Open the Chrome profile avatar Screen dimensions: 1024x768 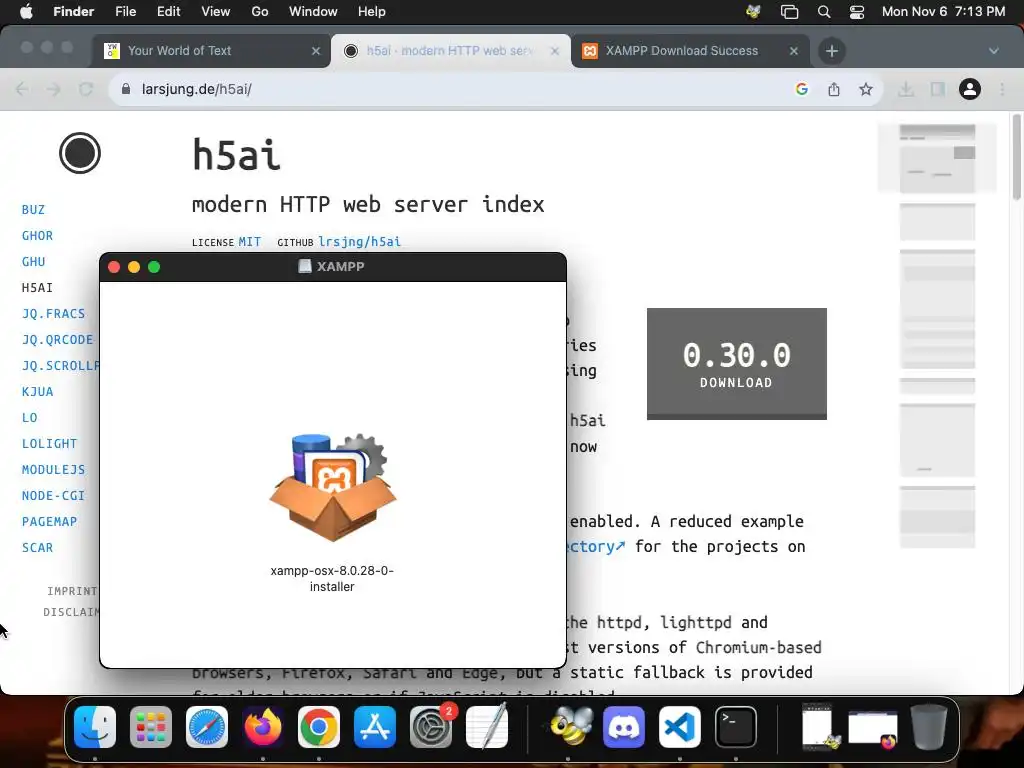pos(970,89)
